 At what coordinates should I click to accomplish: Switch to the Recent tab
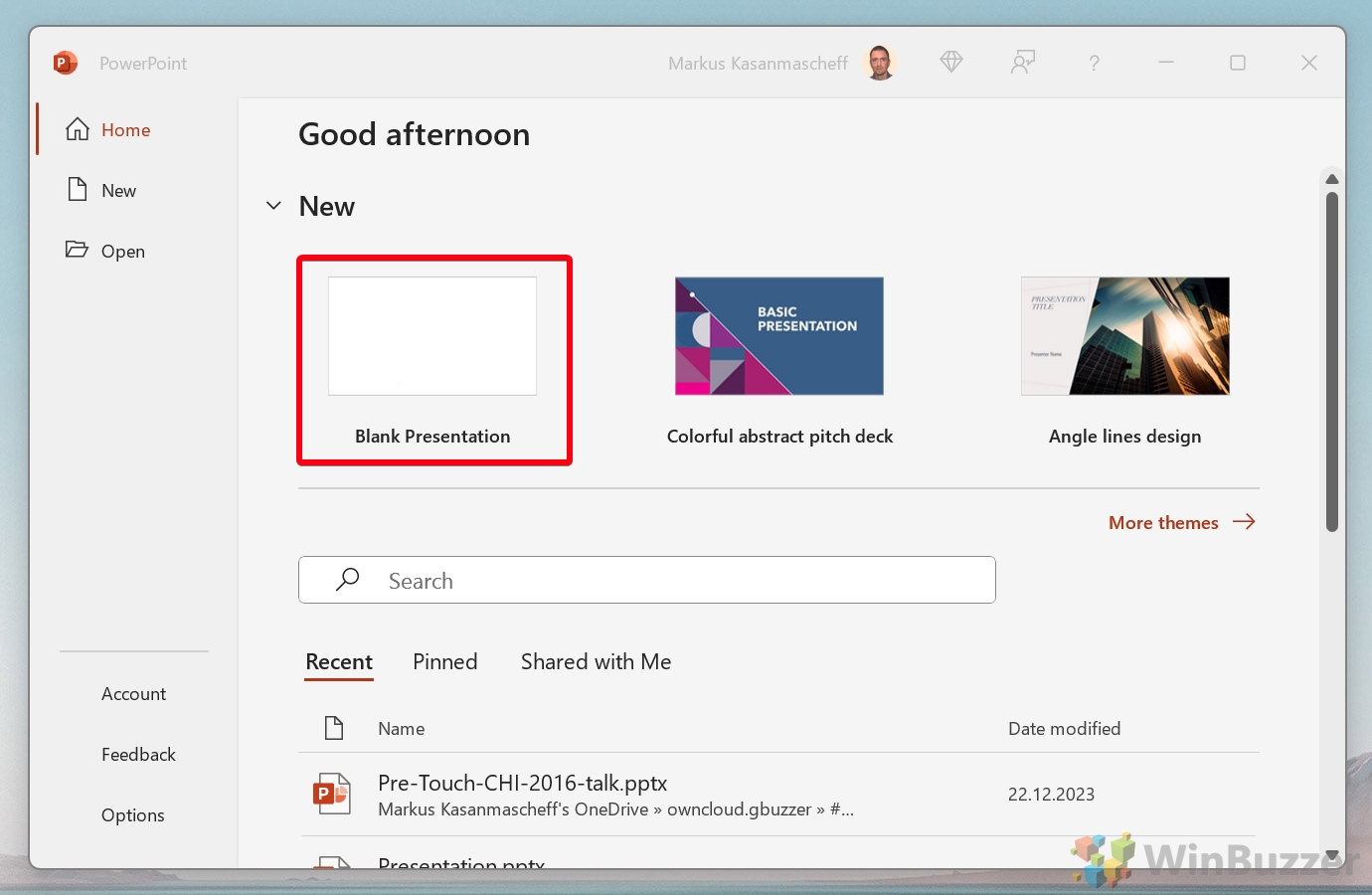point(339,662)
